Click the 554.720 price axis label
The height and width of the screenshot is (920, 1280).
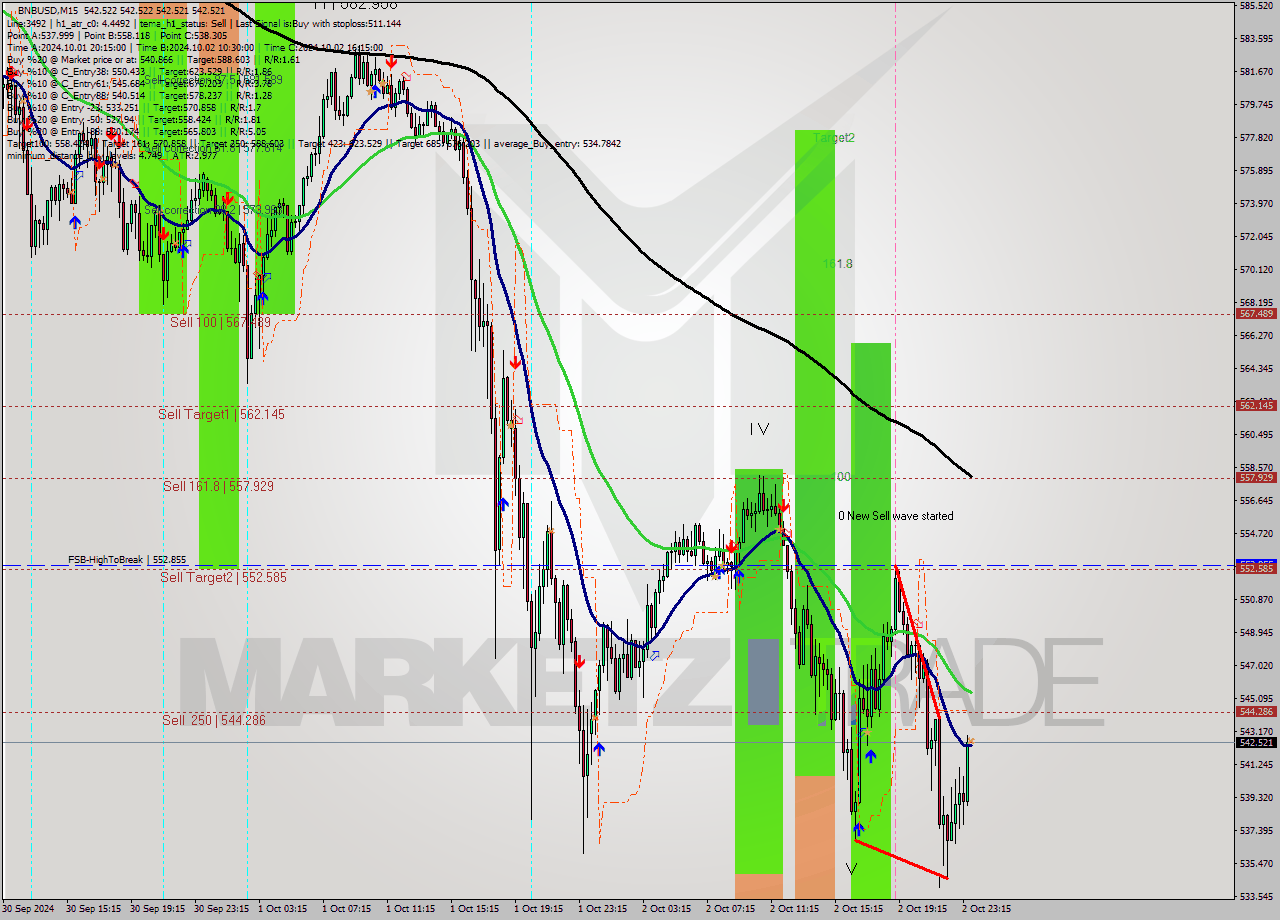(x=1256, y=533)
